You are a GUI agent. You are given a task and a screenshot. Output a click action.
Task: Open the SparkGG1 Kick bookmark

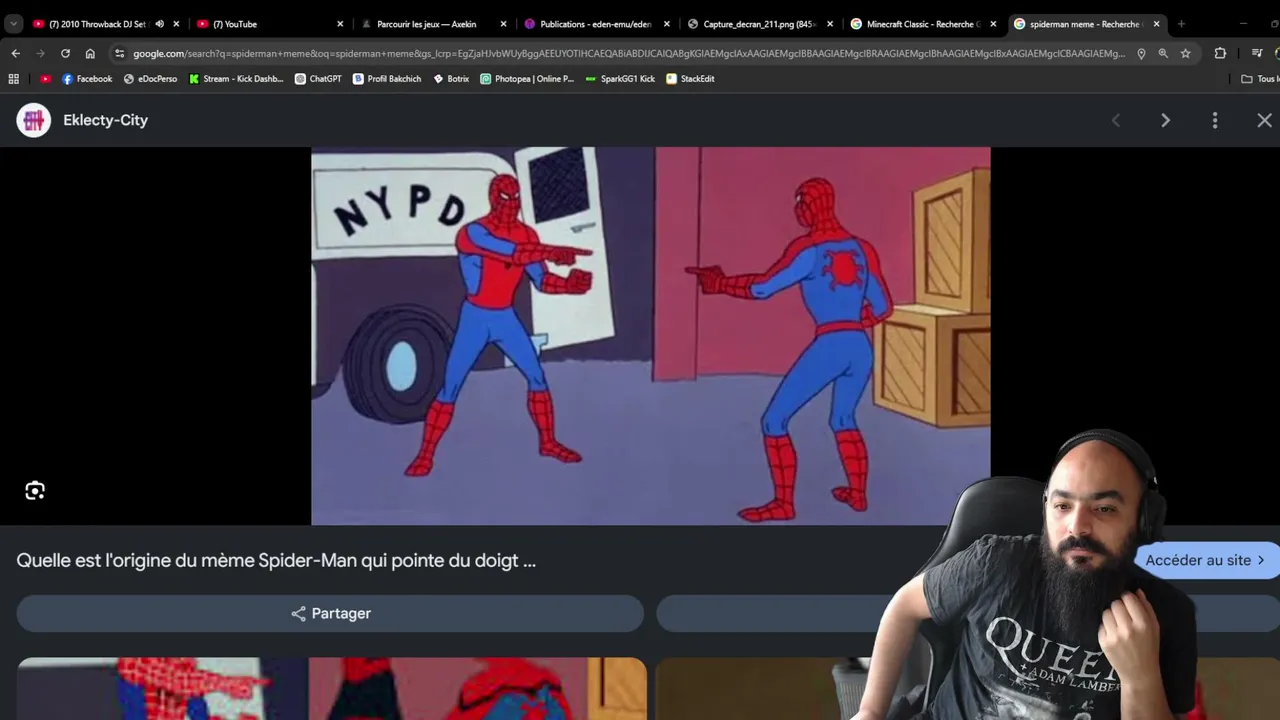[620, 78]
